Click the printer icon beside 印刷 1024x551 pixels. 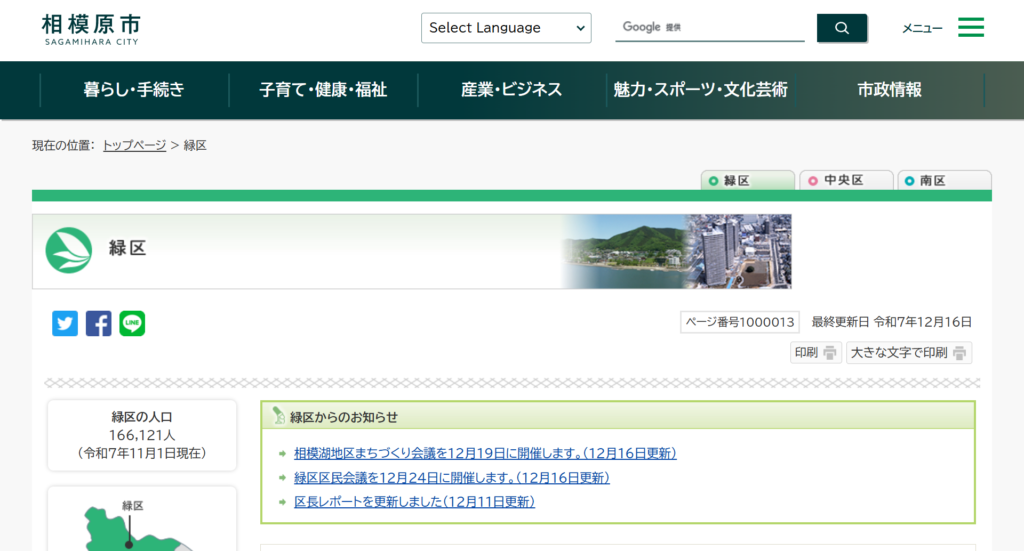click(x=830, y=353)
